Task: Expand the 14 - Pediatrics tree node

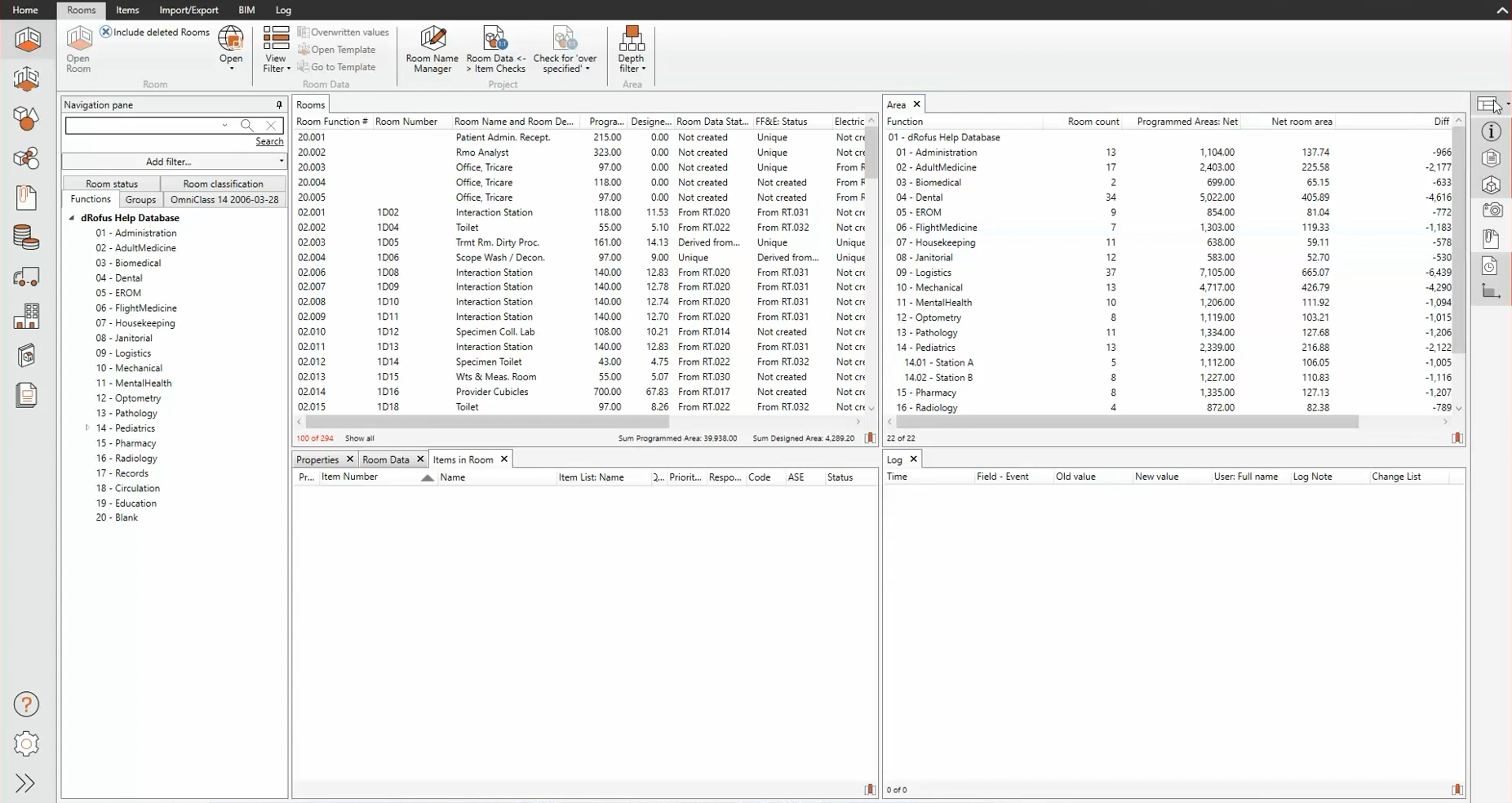Action: [87, 428]
